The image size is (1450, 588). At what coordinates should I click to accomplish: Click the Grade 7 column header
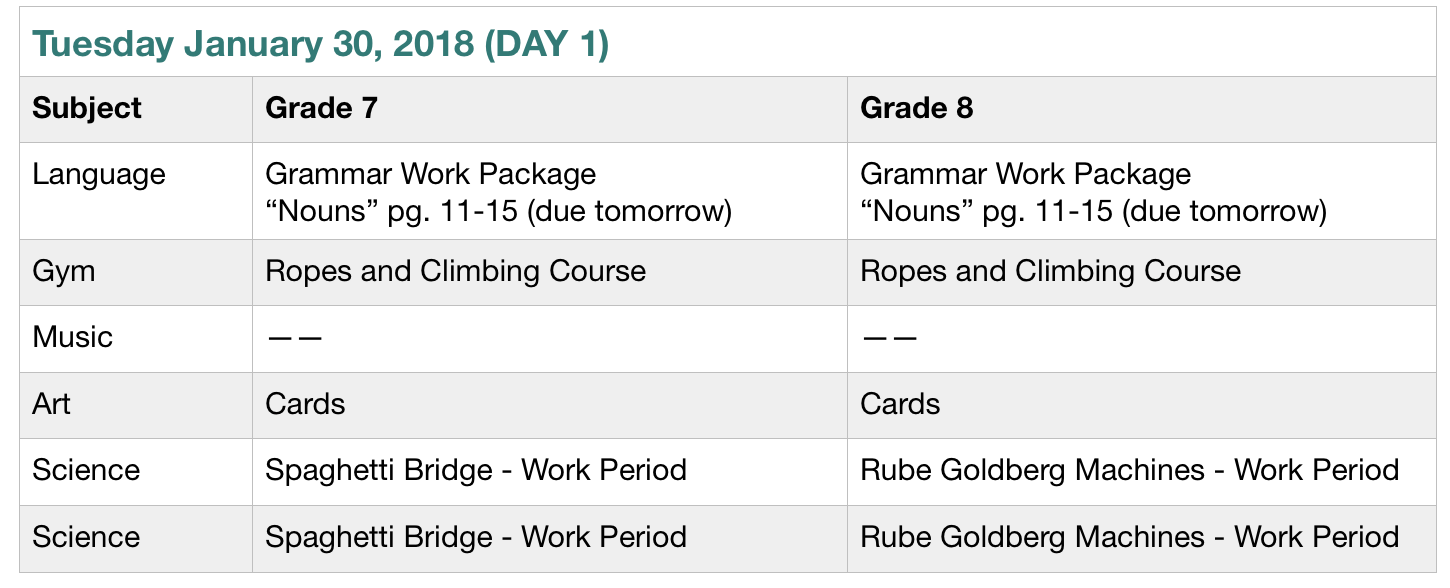(x=321, y=108)
